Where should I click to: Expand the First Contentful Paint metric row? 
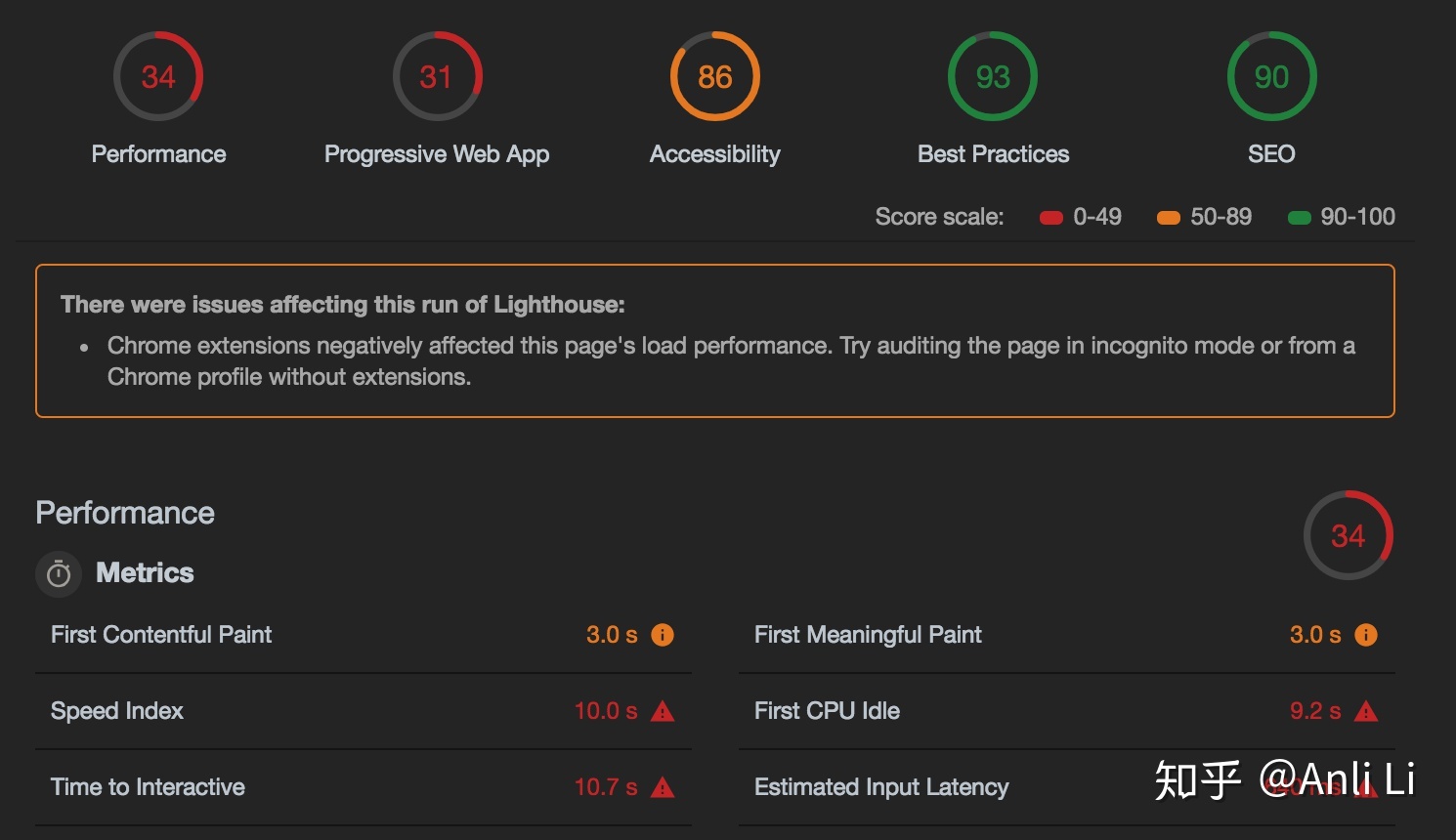tap(364, 635)
